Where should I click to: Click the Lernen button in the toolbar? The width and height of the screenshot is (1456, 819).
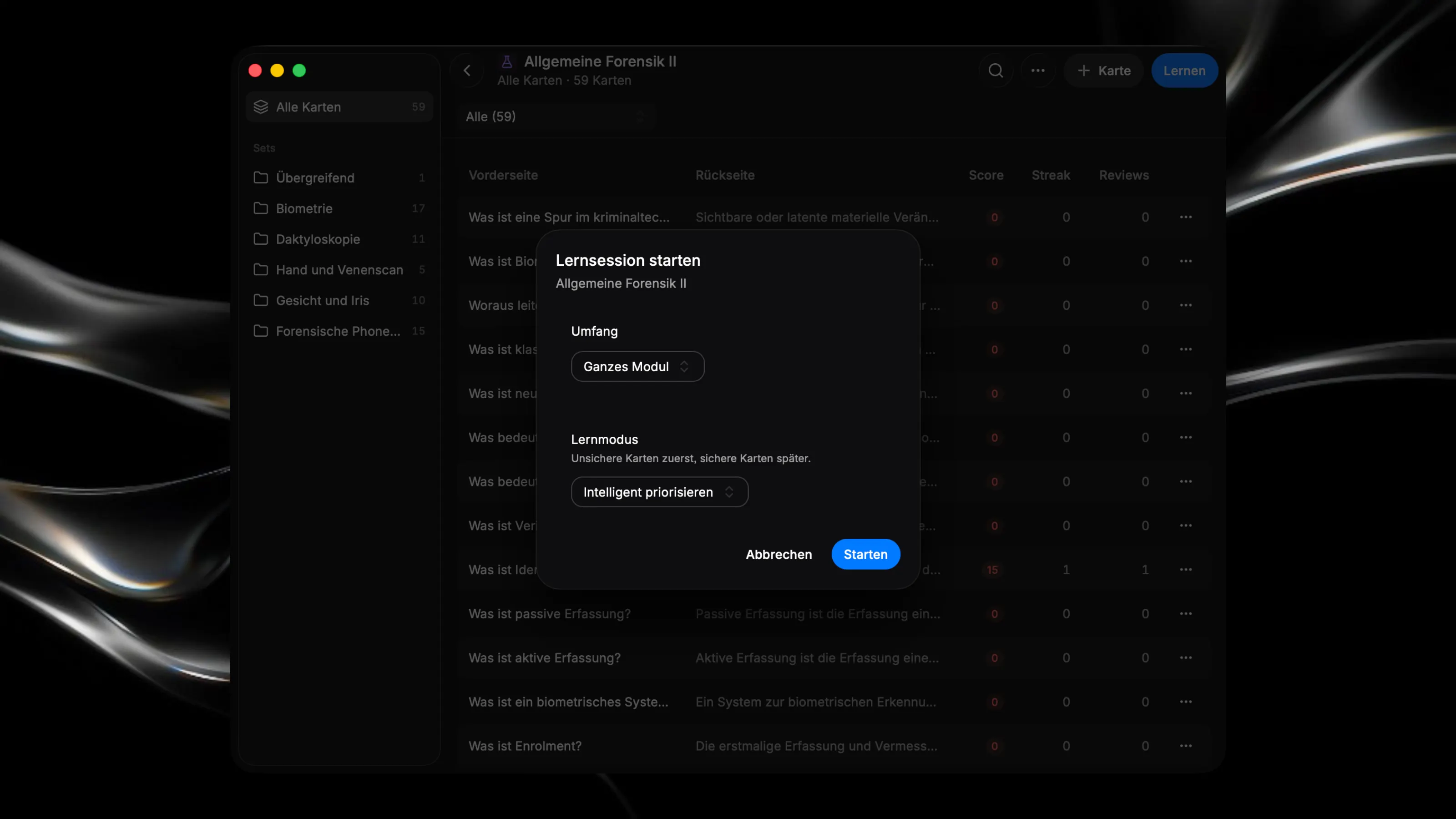click(1184, 71)
